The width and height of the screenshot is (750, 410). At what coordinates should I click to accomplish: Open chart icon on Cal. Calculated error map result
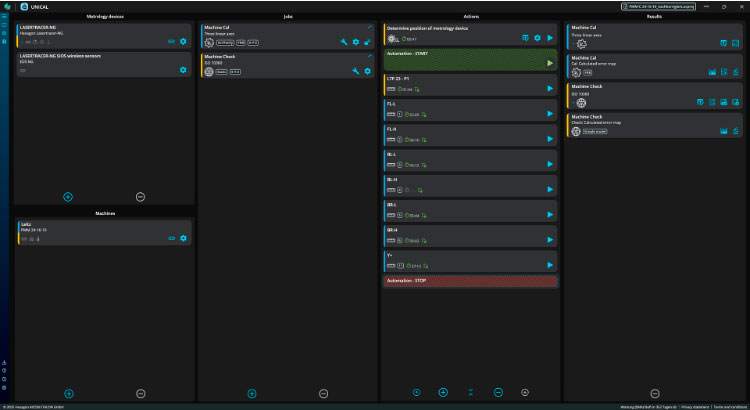tap(712, 72)
